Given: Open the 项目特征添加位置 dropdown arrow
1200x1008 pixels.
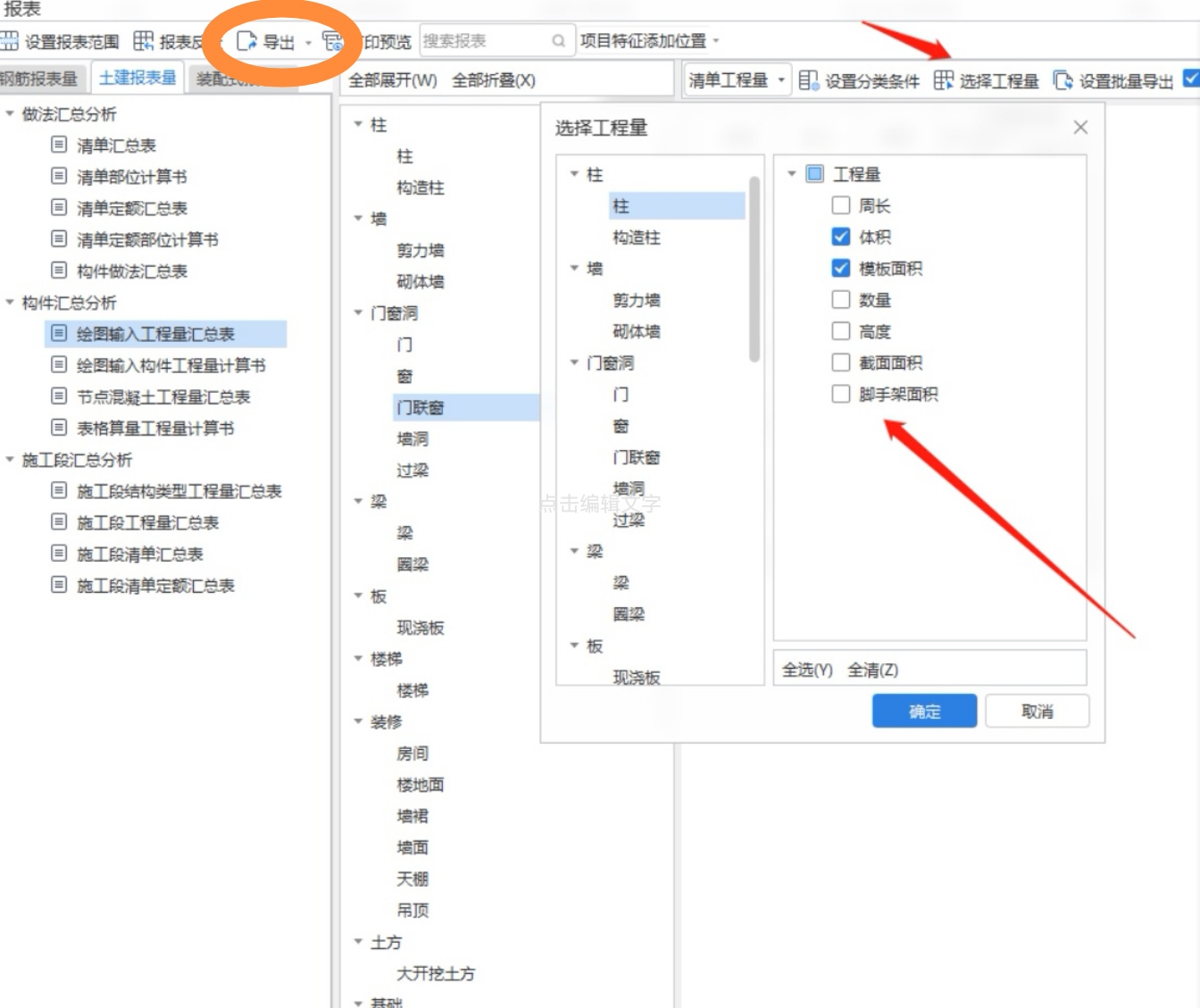Looking at the screenshot, I should (x=716, y=41).
